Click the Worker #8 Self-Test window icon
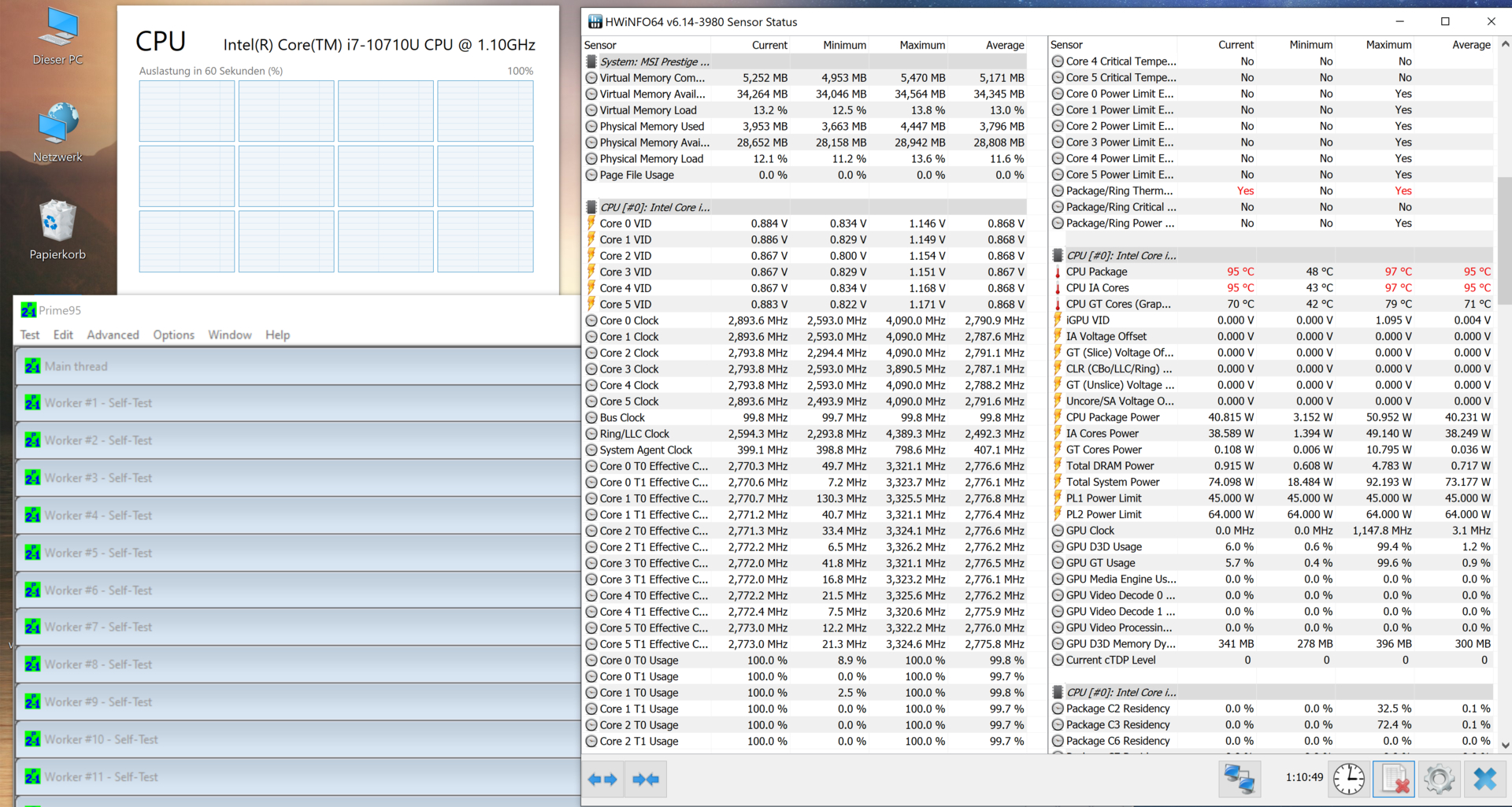 32,664
